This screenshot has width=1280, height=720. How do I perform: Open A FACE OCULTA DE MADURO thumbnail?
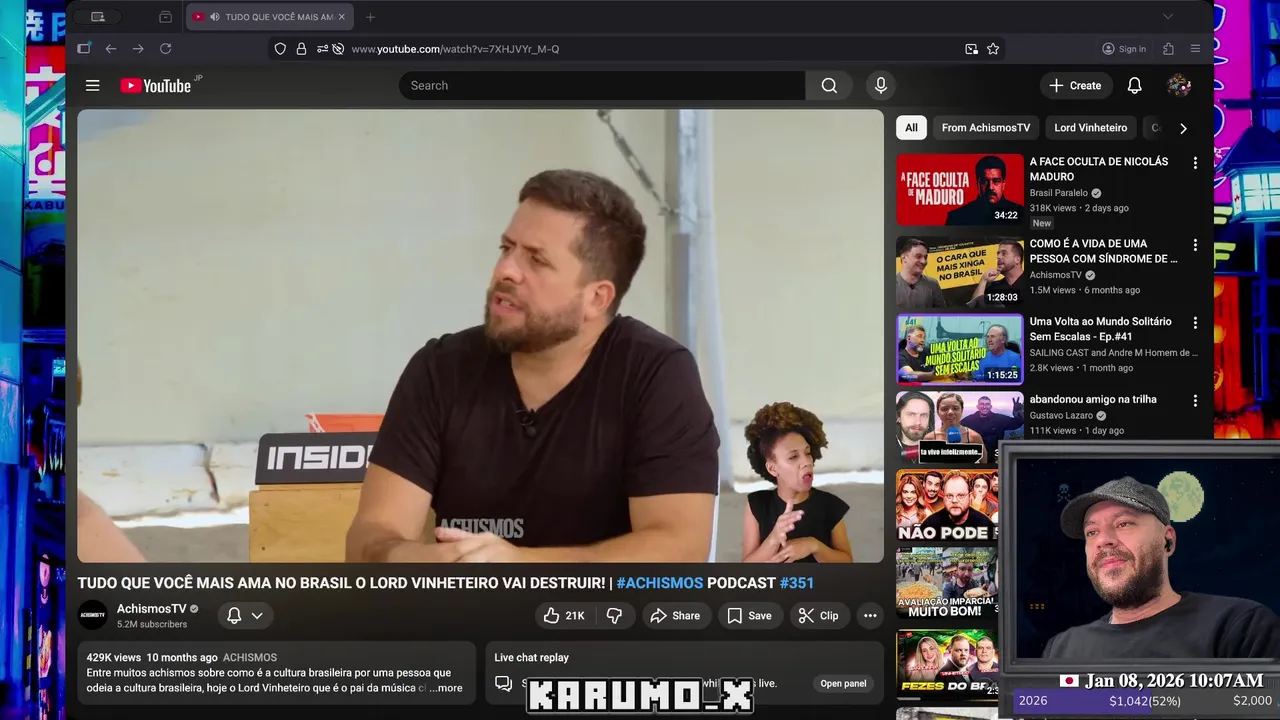[960, 190]
